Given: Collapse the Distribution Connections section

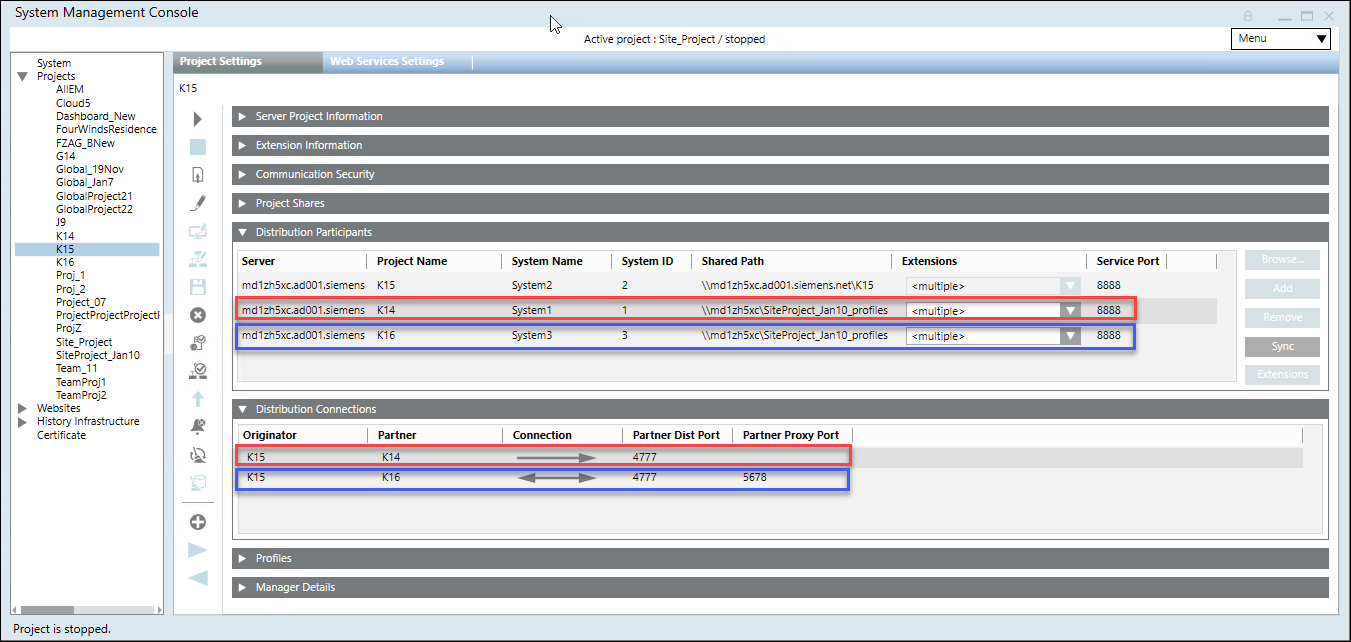Looking at the screenshot, I should point(242,410).
